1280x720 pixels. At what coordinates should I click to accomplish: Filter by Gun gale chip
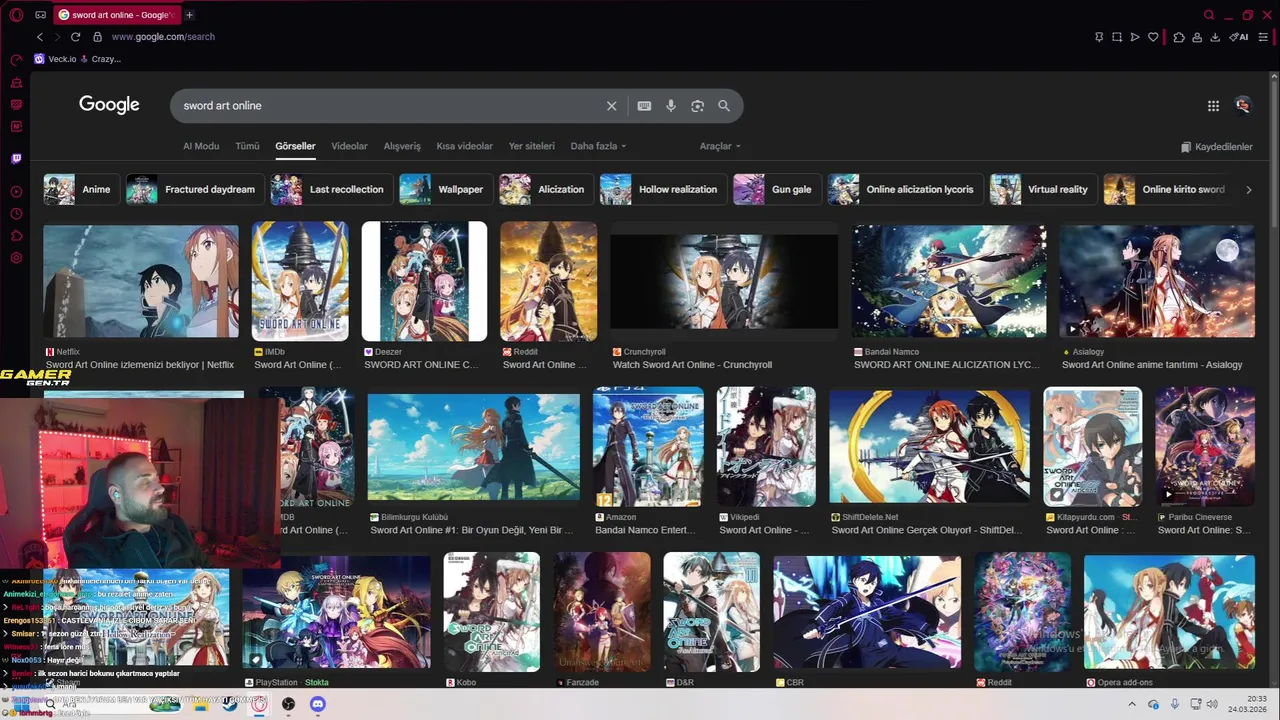777,189
